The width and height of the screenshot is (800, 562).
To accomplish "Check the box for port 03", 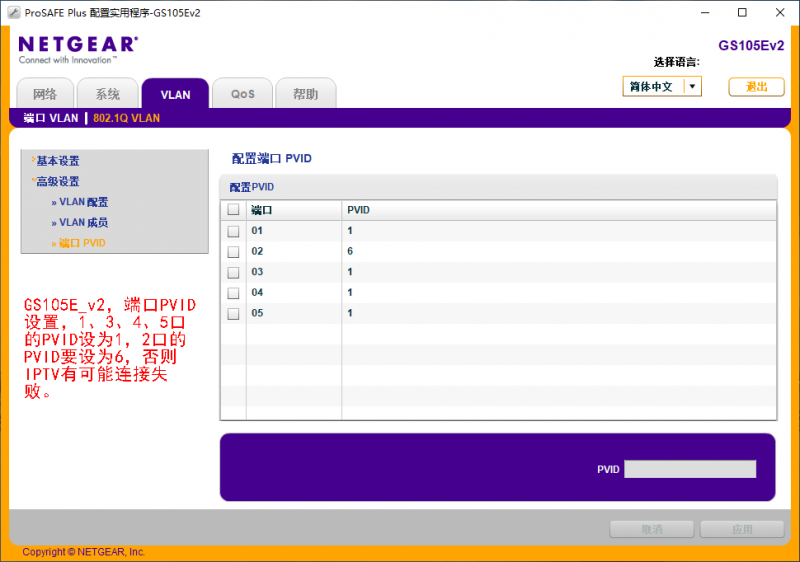I will [234, 272].
